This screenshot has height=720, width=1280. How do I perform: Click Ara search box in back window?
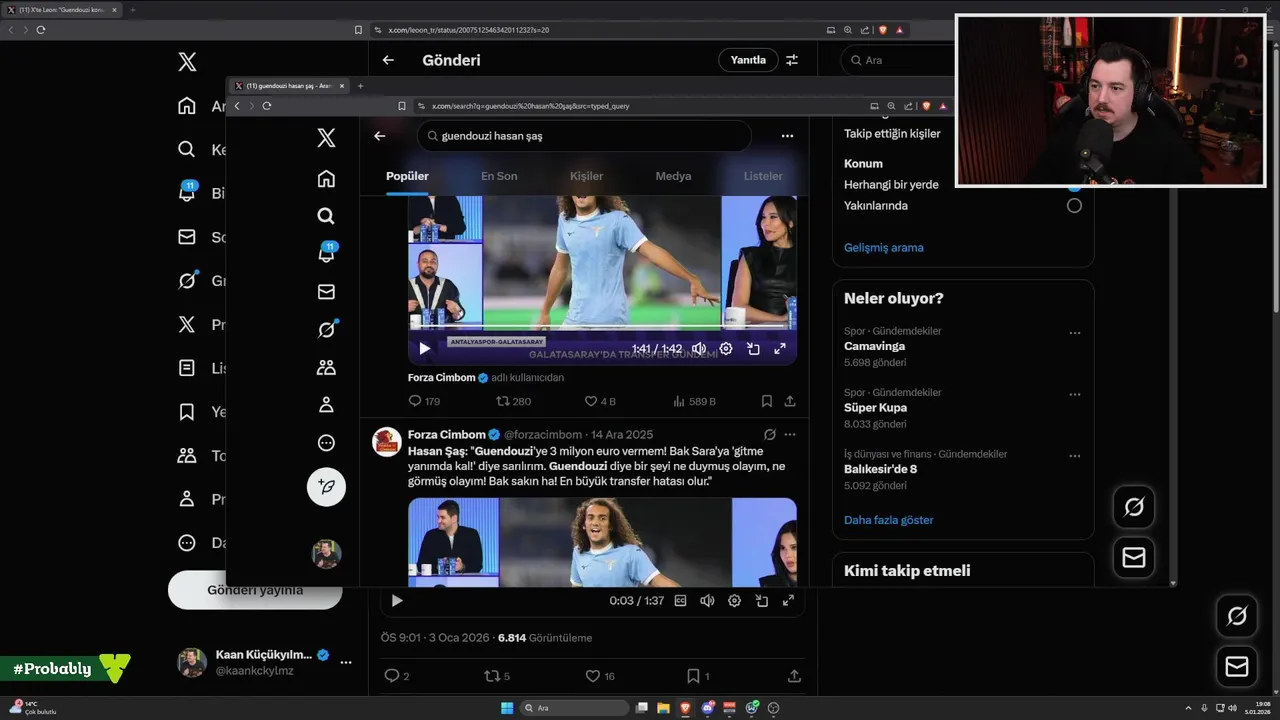pos(897,60)
